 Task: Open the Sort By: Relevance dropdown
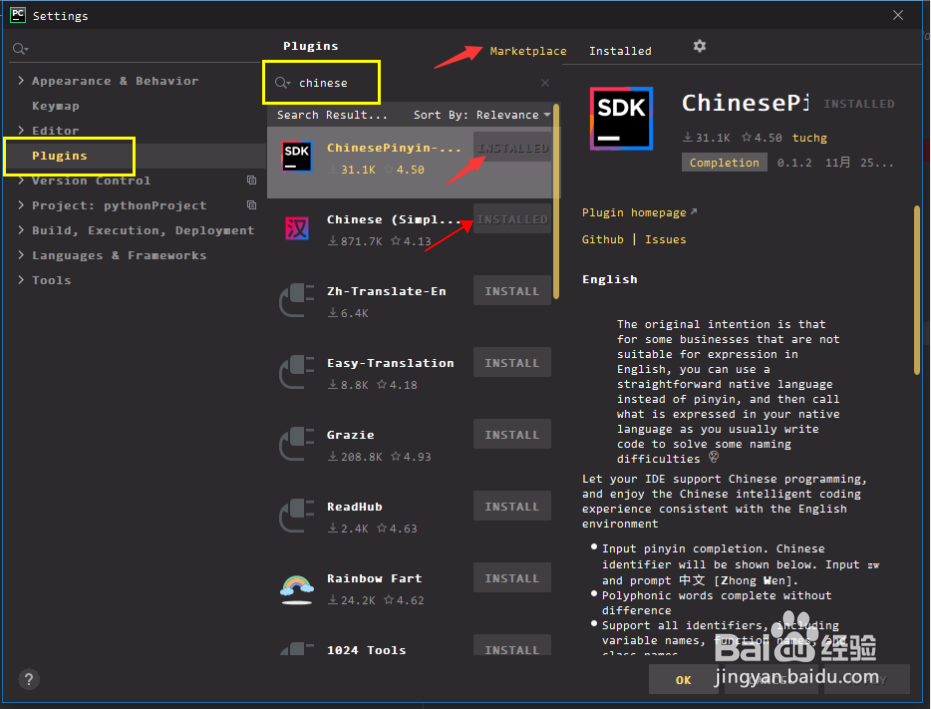[482, 115]
